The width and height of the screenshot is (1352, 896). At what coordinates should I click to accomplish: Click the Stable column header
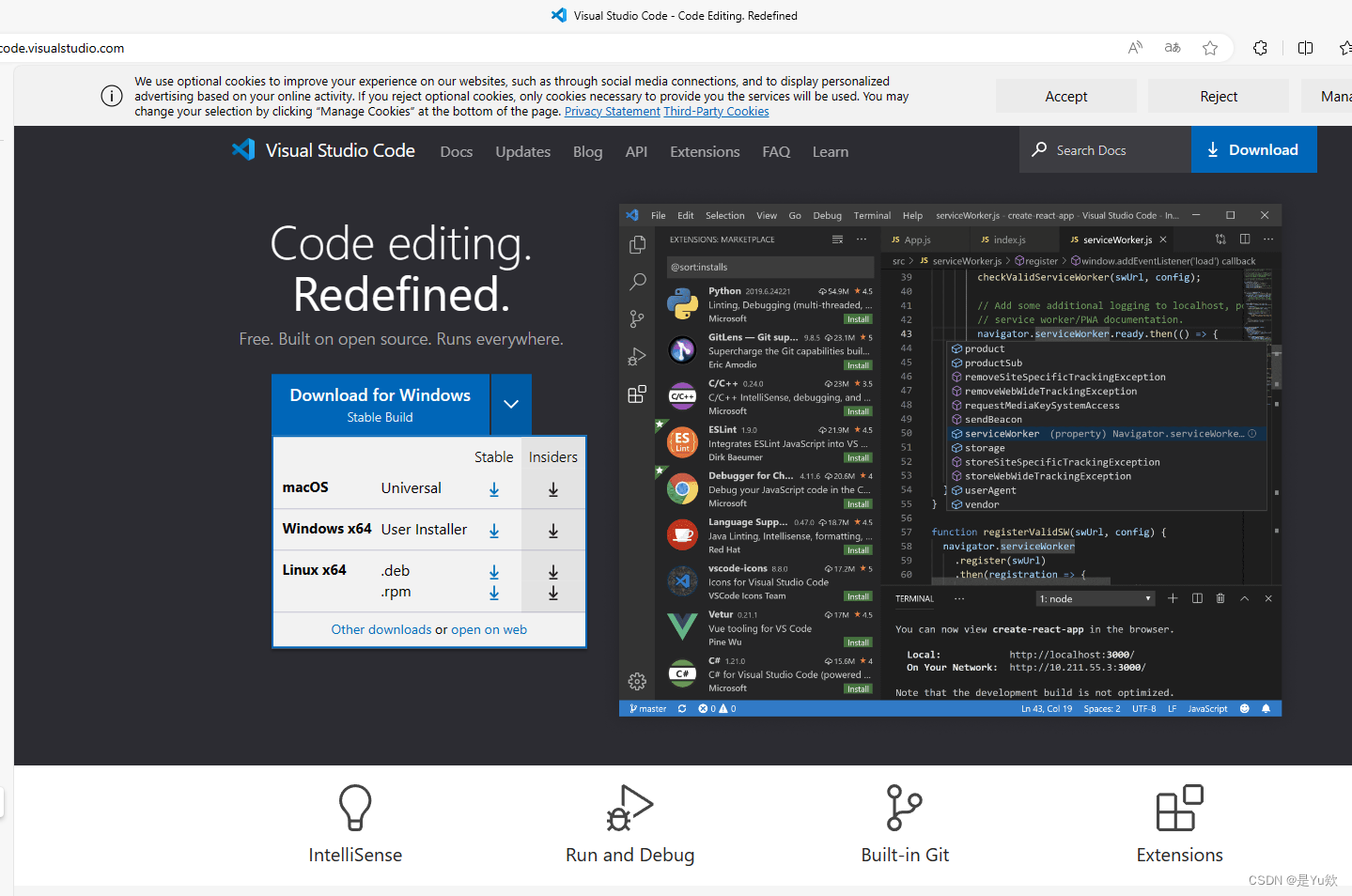(494, 457)
